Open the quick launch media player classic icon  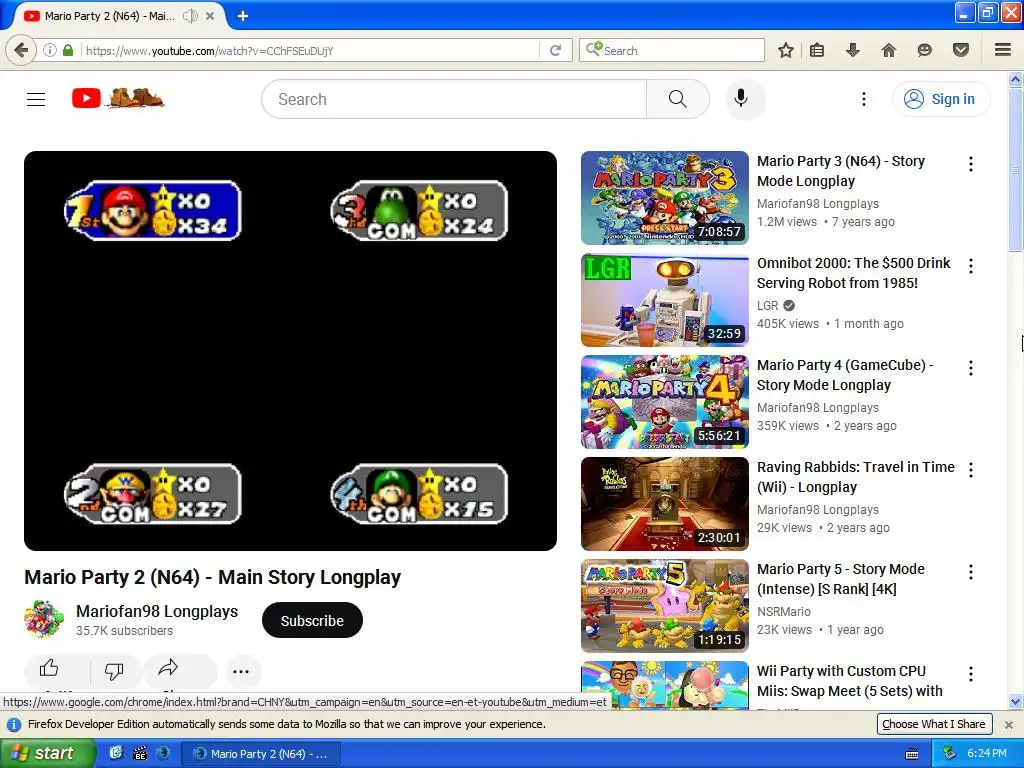140,754
